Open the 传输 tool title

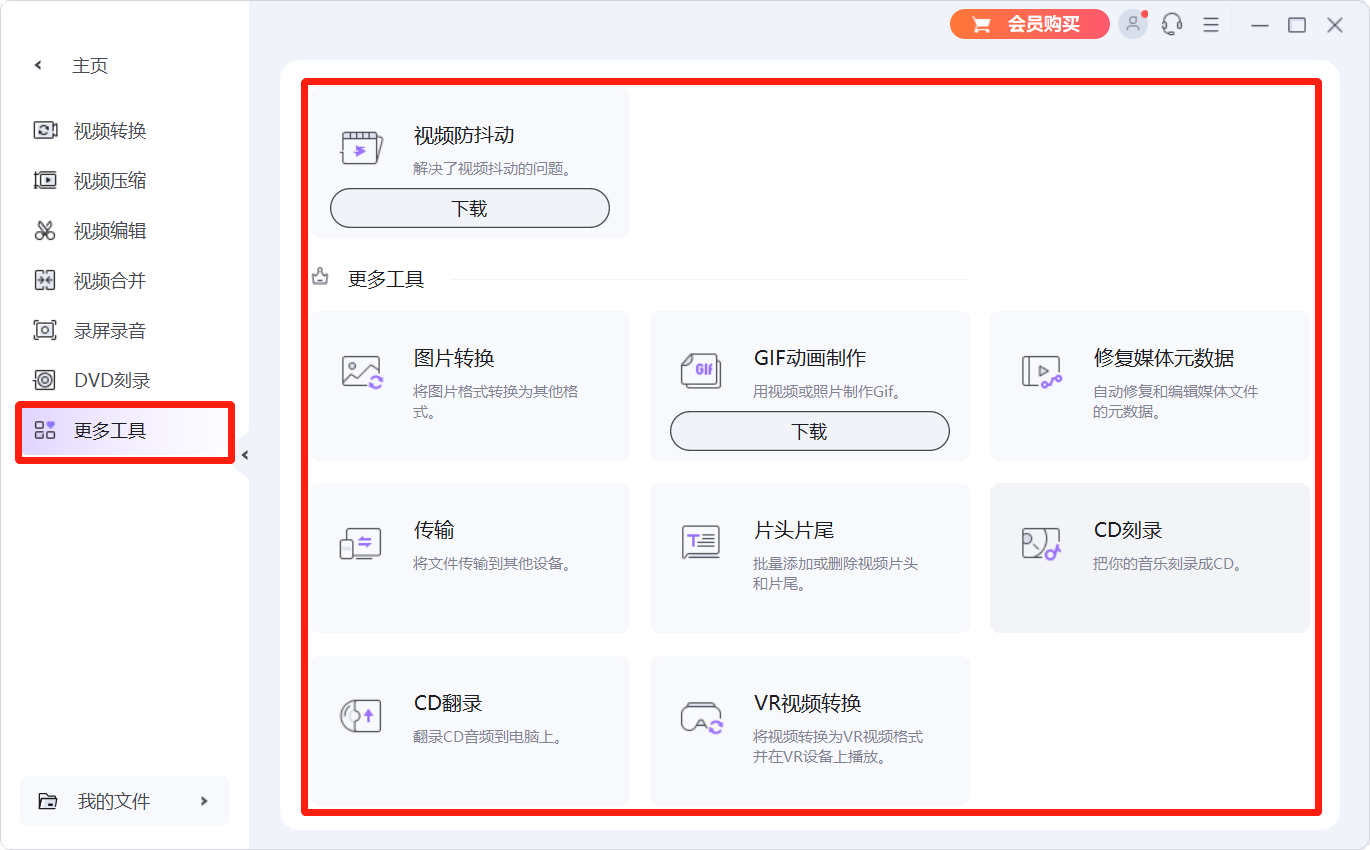pos(434,530)
